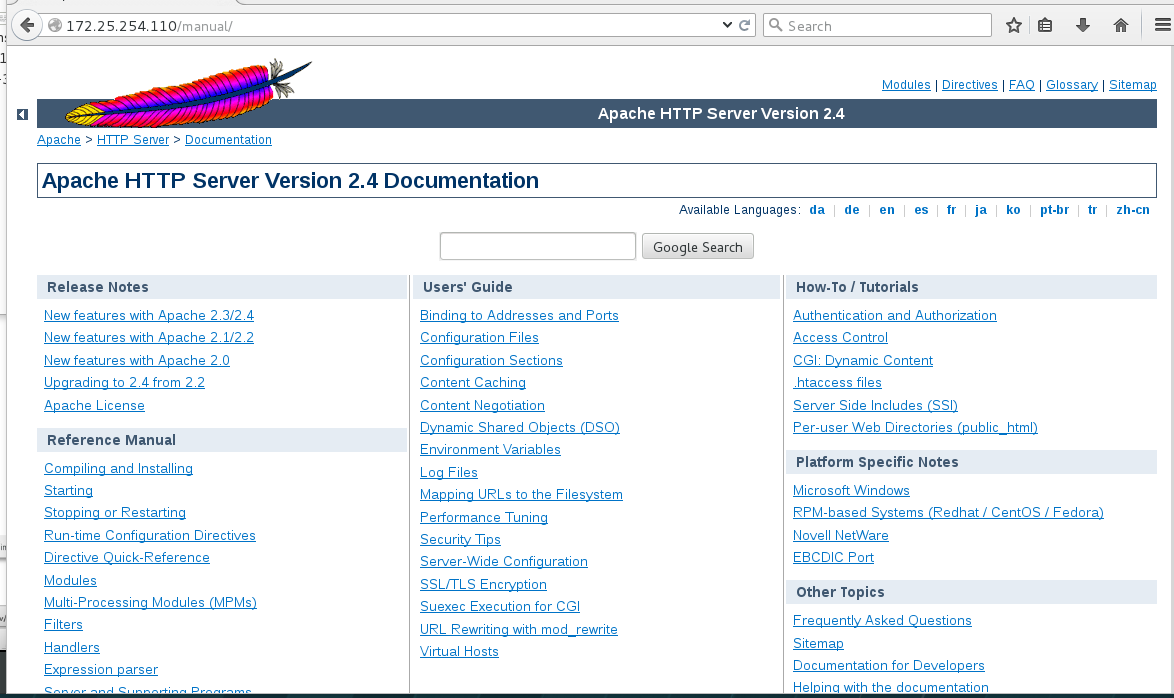Open URL Rewriting with mod_rewrite link
Image resolution: width=1174 pixels, height=698 pixels.
[x=519, y=629]
